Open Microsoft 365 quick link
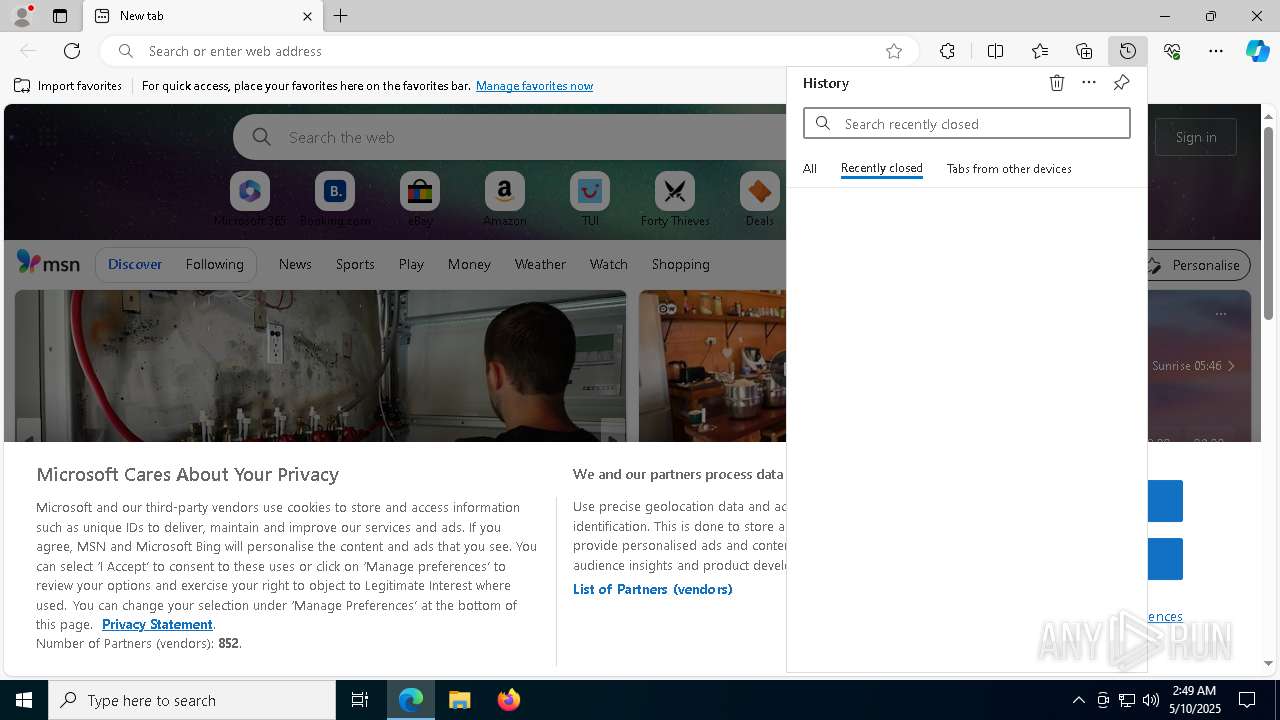The image size is (1280, 720). coord(250,200)
